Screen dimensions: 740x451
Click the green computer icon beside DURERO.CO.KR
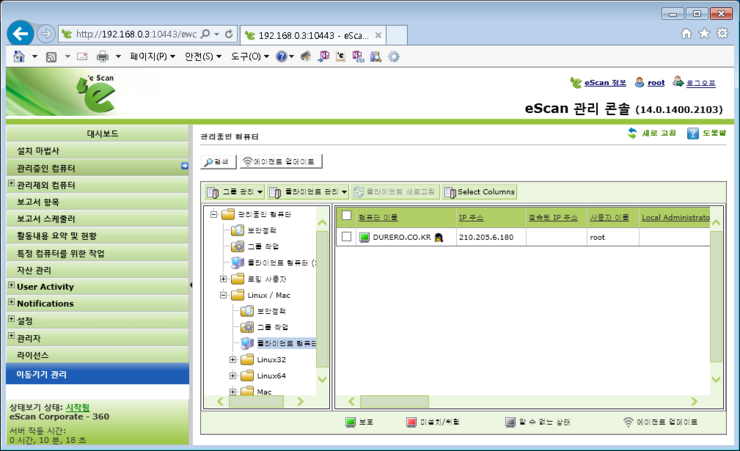coord(364,237)
